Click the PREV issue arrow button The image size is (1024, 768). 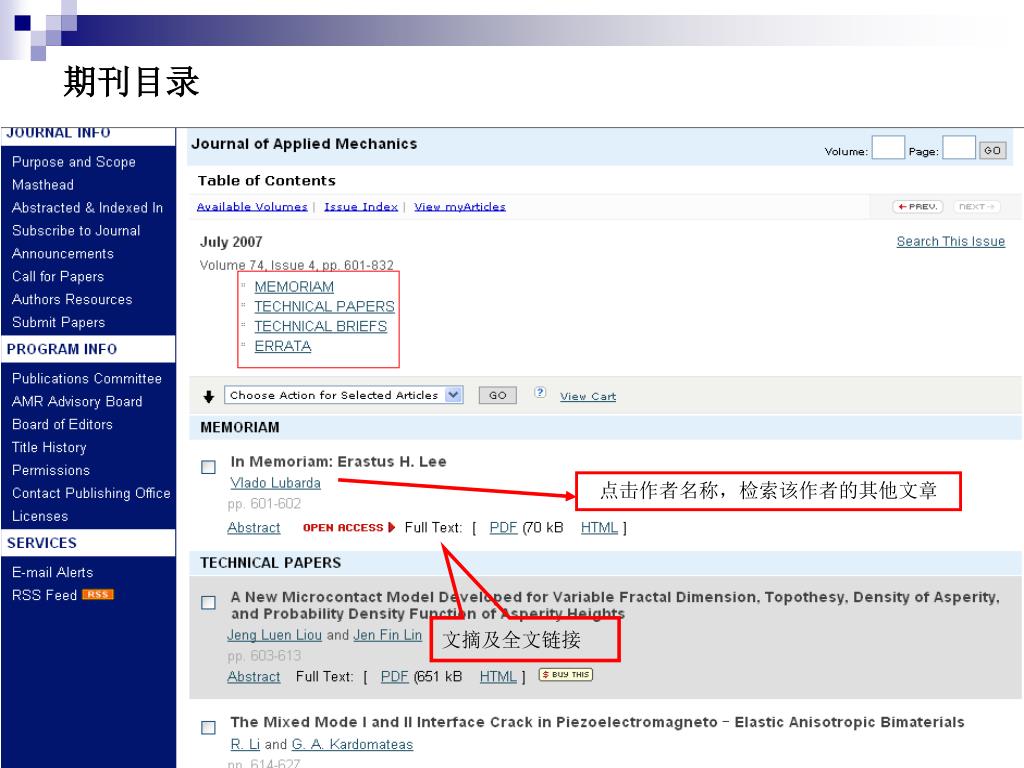coord(918,206)
